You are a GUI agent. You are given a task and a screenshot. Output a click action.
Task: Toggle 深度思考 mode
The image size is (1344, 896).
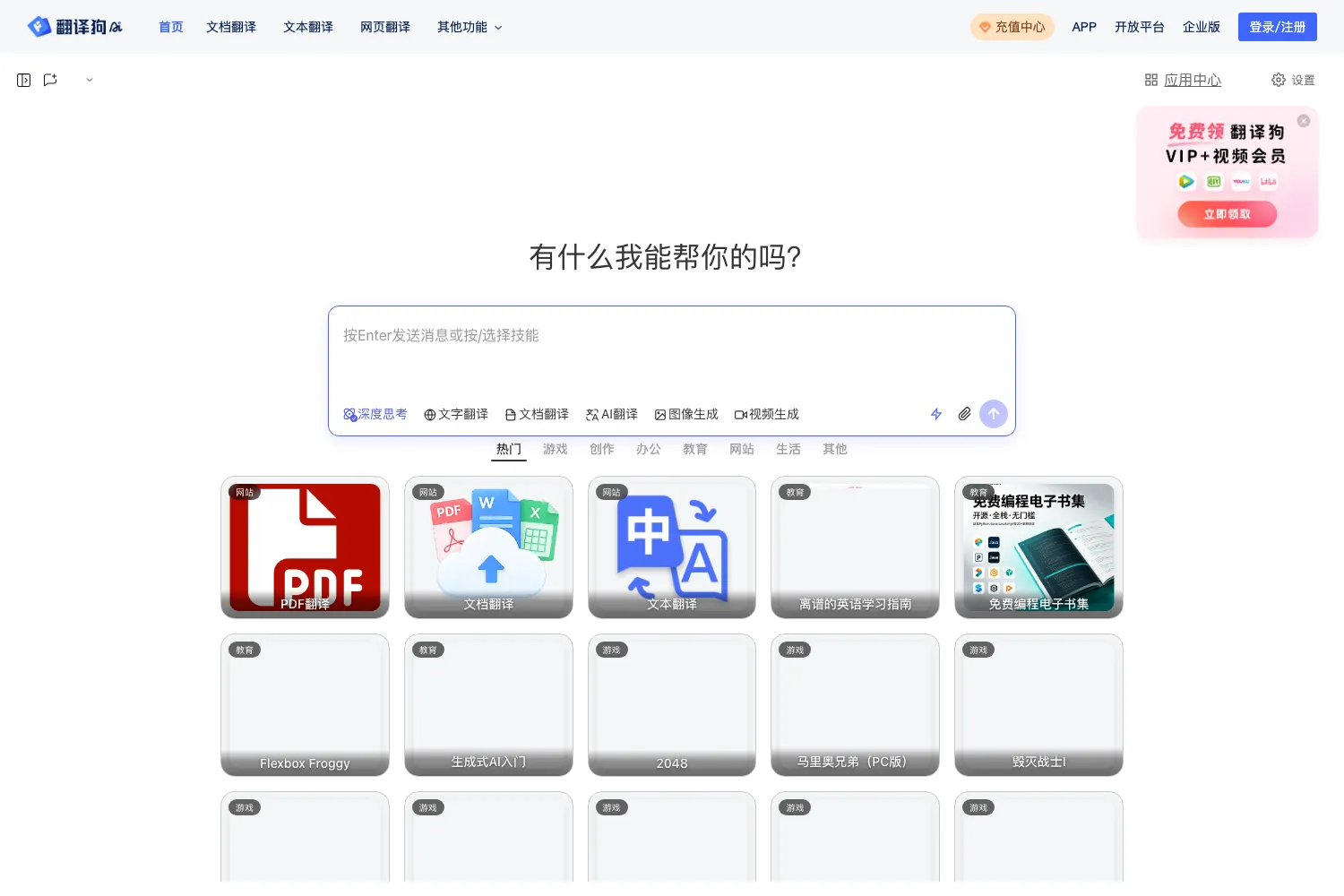[x=375, y=414]
